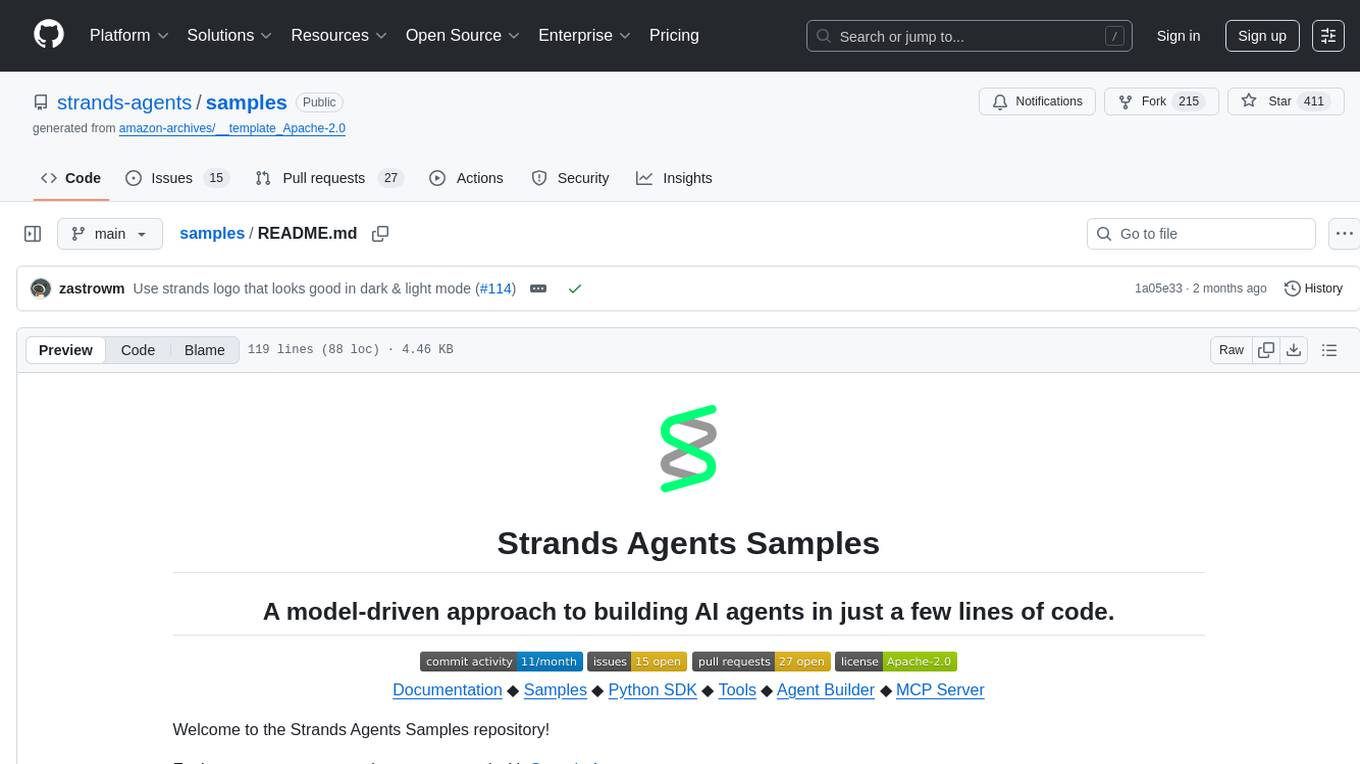Expand the Enterprise menu
Viewport: 1360px width, 764px height.
(x=585, y=35)
